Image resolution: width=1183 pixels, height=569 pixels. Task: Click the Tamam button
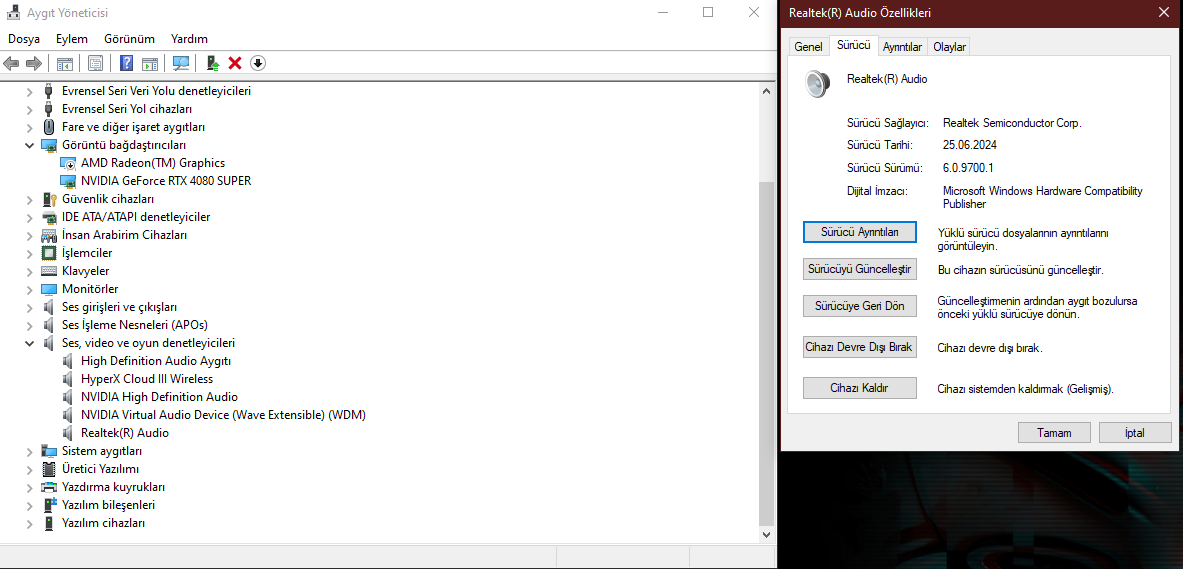pyautogui.click(x=1054, y=433)
